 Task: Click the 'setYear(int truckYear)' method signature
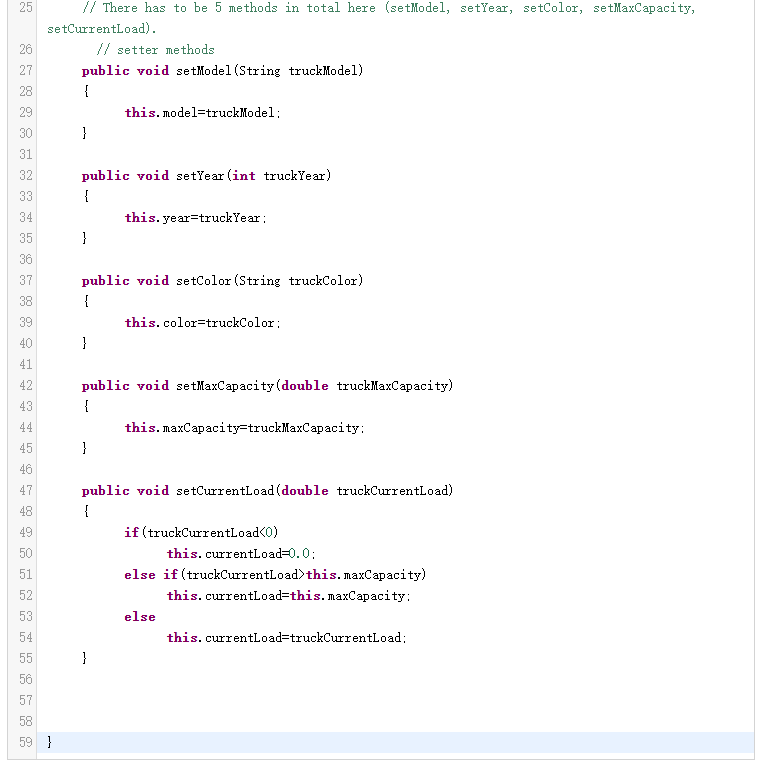coord(253,175)
